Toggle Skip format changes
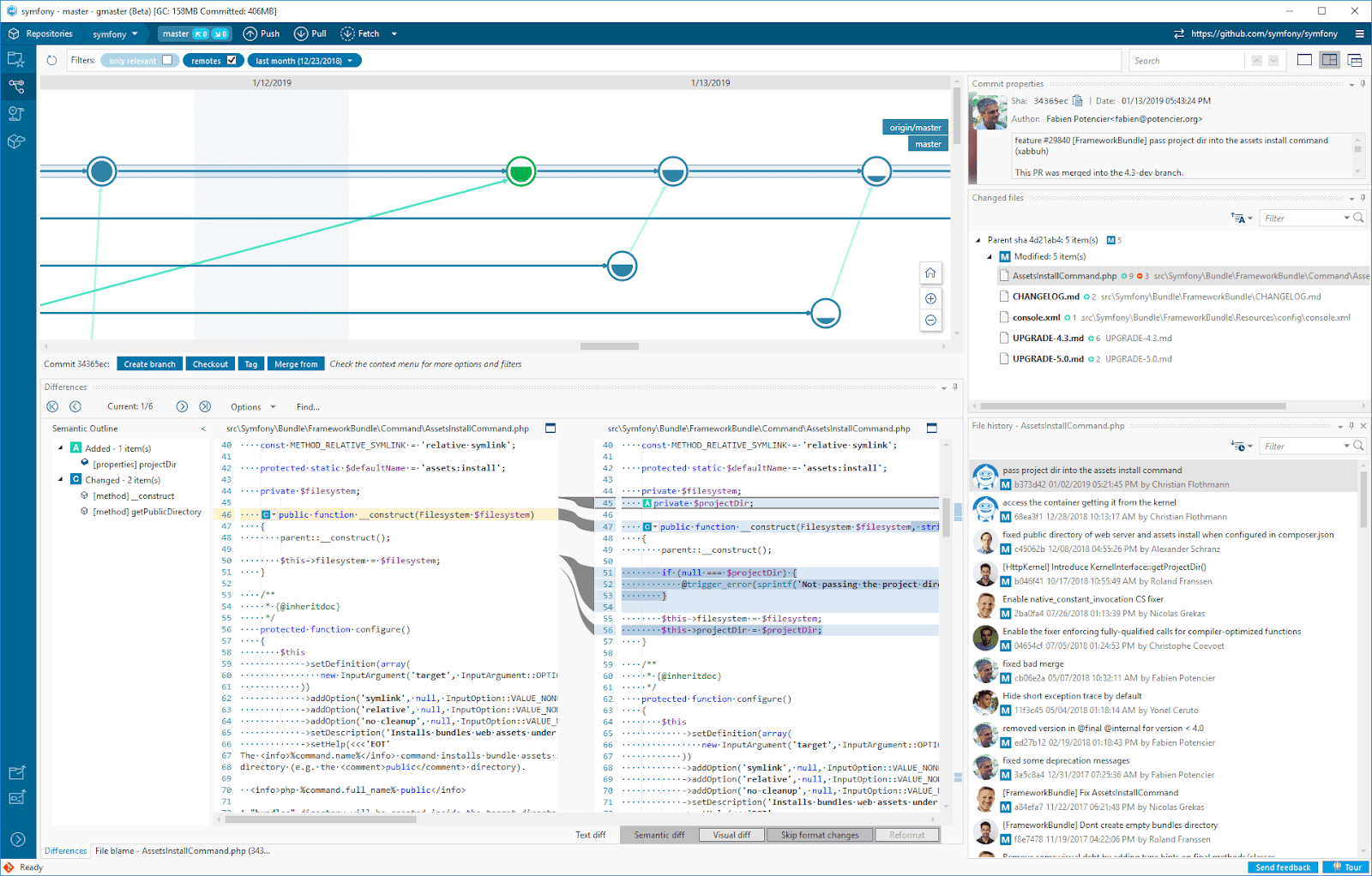The image size is (1372, 876). pyautogui.click(x=820, y=835)
